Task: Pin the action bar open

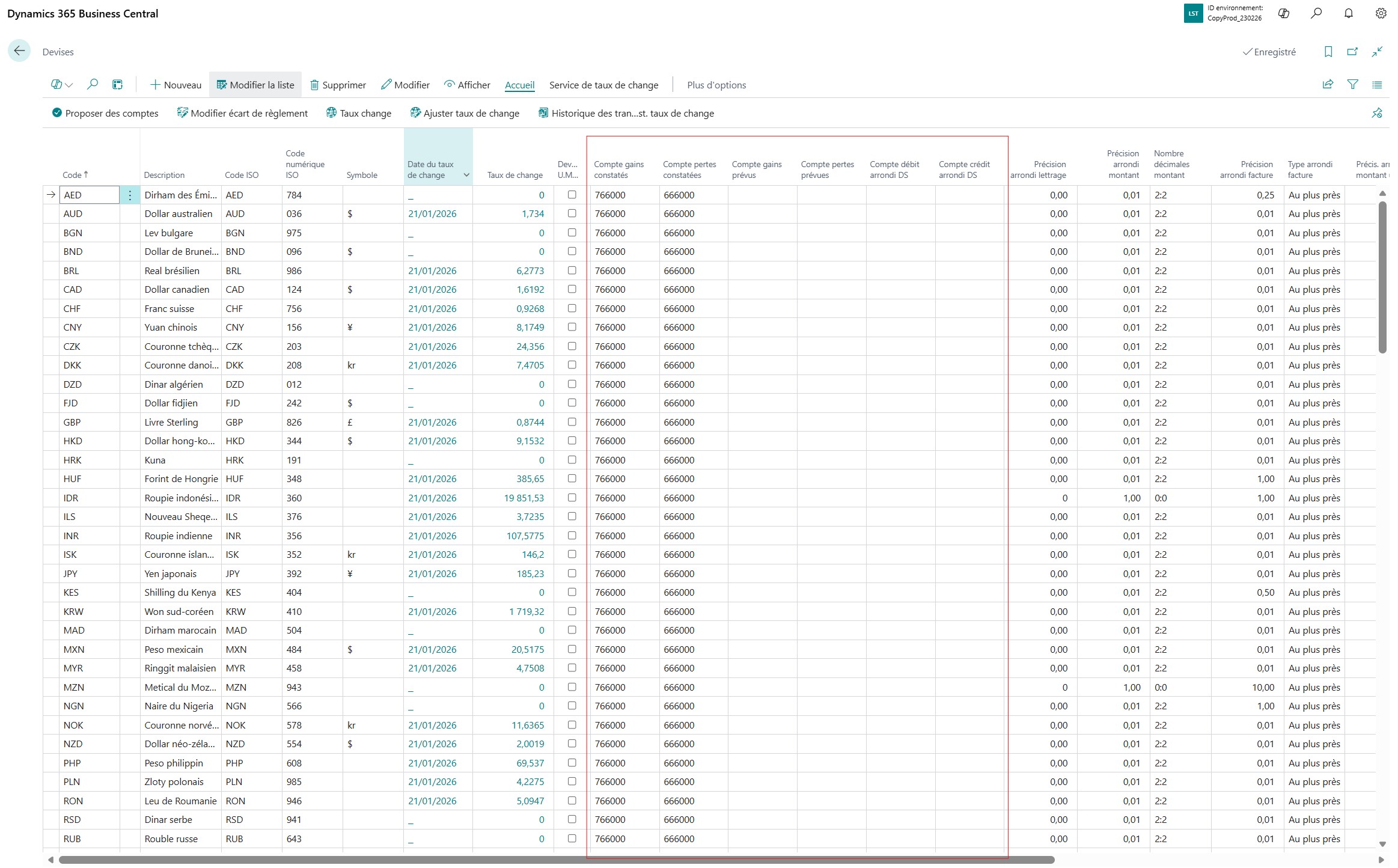Action: coord(1377,113)
